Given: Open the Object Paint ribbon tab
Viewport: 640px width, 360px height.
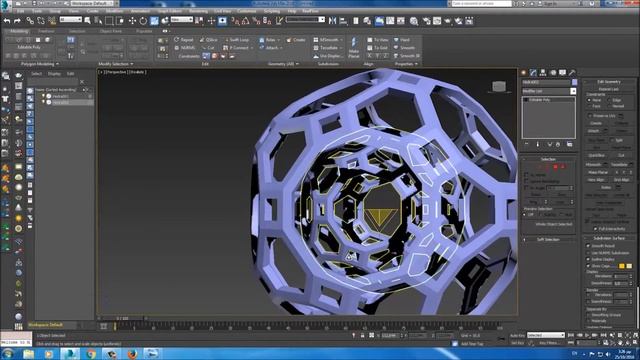Looking at the screenshot, I should pyautogui.click(x=111, y=31).
